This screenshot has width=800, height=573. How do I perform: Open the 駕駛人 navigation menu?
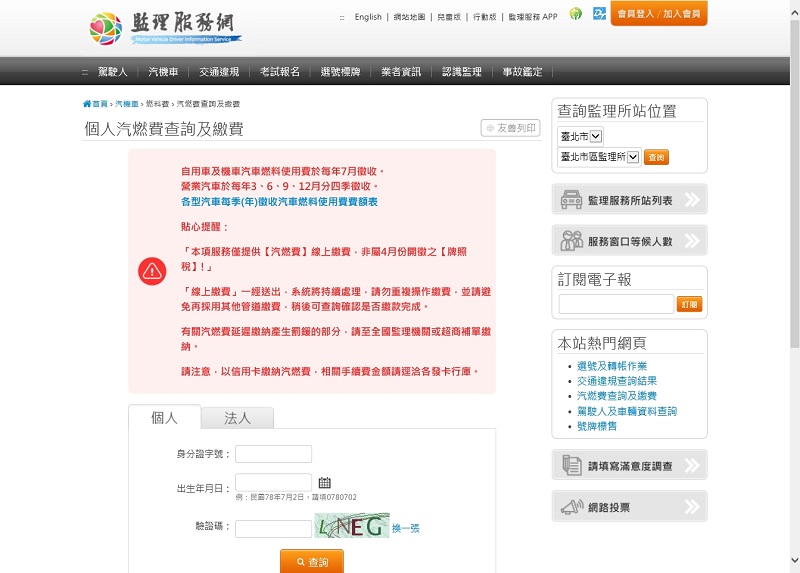(112, 72)
